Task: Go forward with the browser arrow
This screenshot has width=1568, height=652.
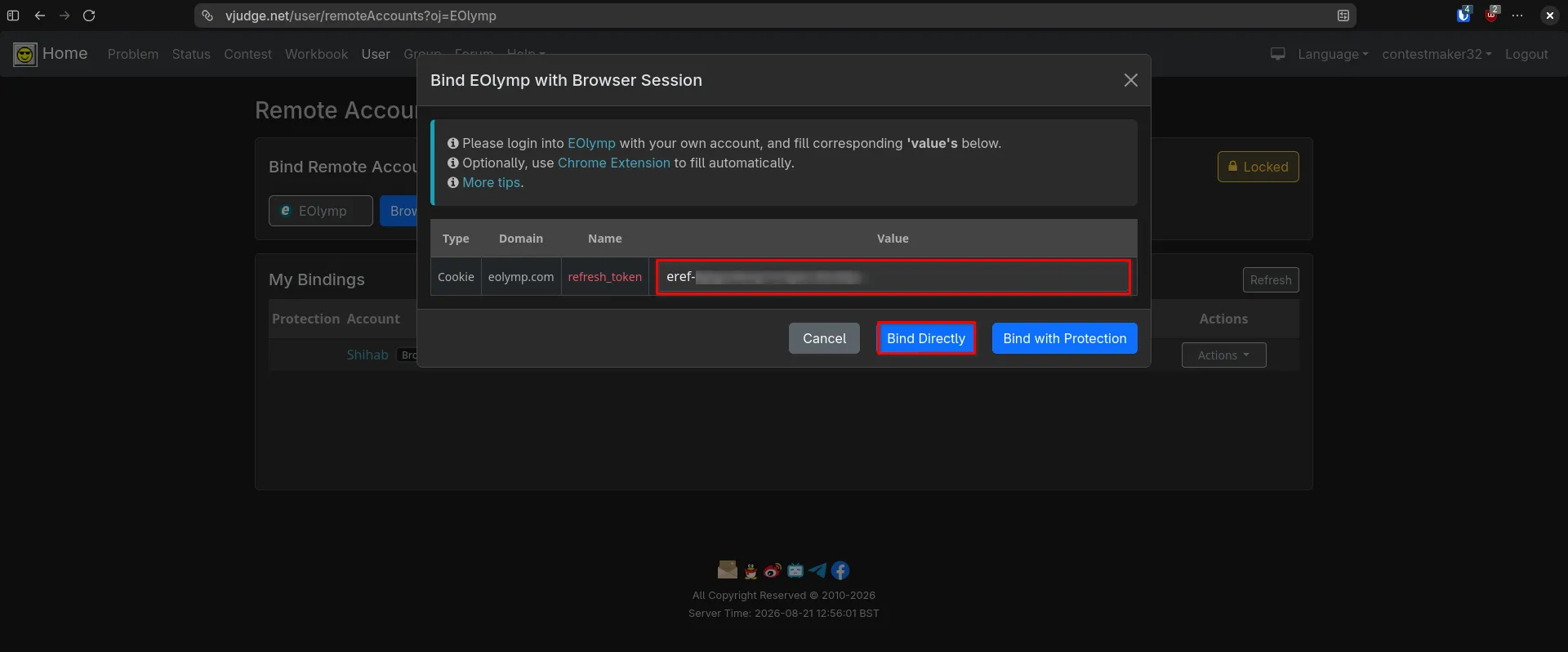Action: coord(65,16)
